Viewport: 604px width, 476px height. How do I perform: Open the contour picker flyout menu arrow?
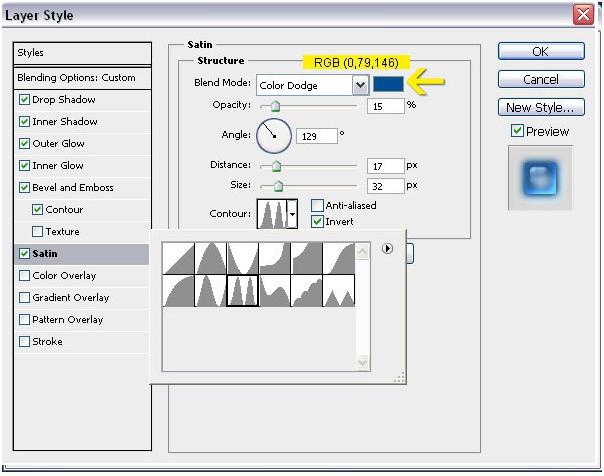pos(387,248)
